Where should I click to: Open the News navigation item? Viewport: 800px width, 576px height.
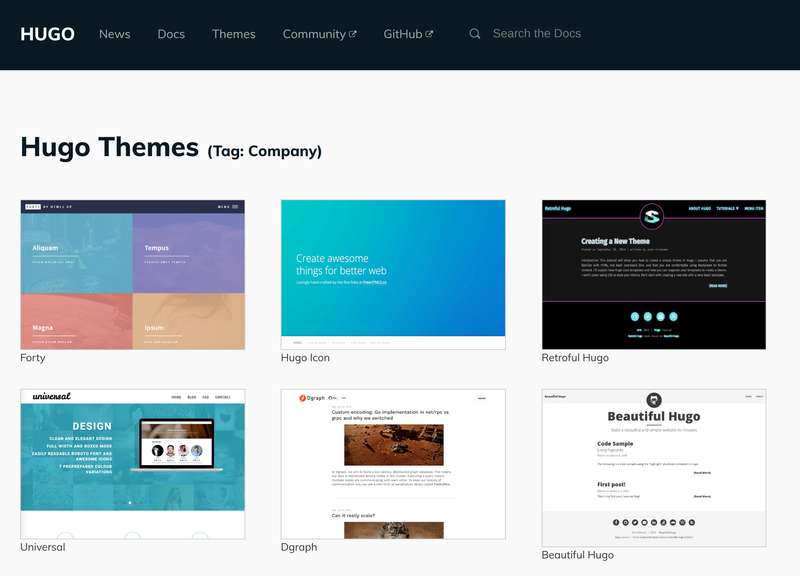click(x=114, y=33)
